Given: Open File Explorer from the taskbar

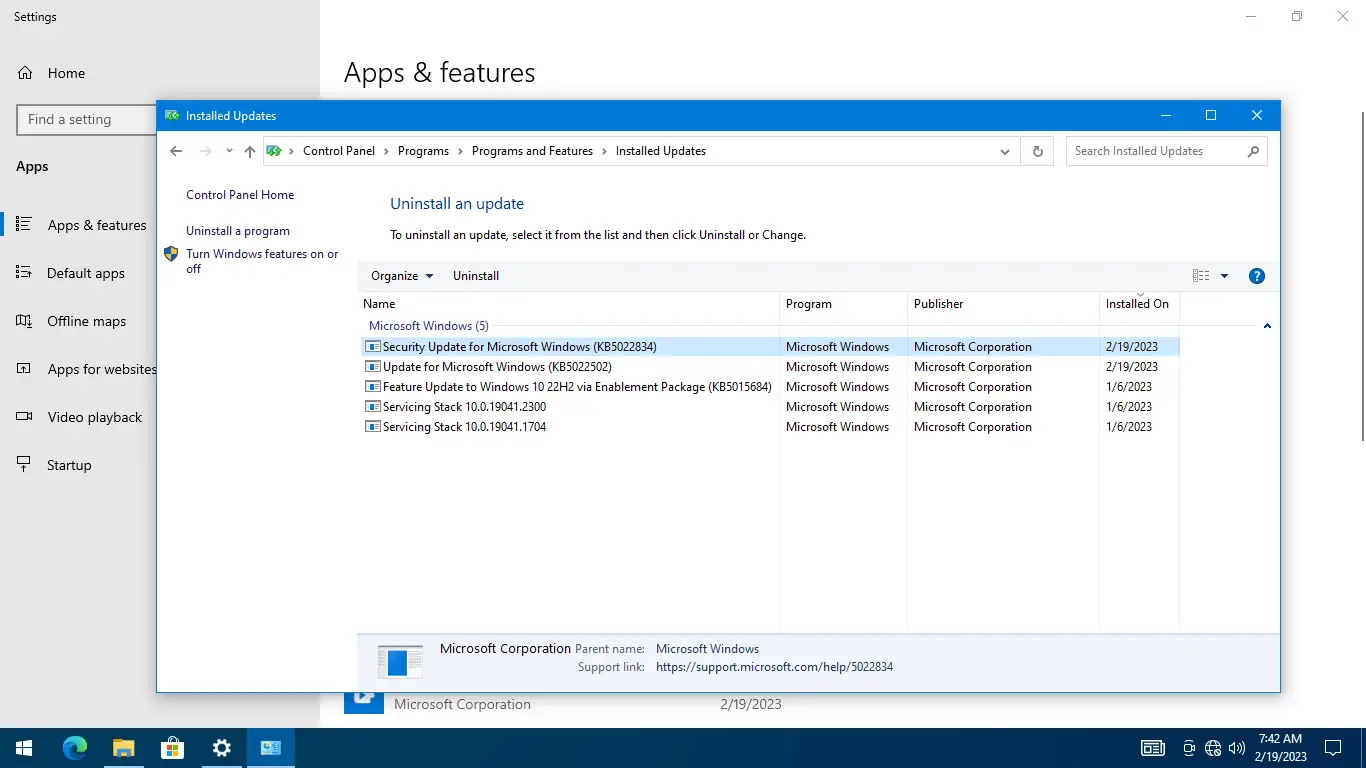Looking at the screenshot, I should tap(123, 748).
